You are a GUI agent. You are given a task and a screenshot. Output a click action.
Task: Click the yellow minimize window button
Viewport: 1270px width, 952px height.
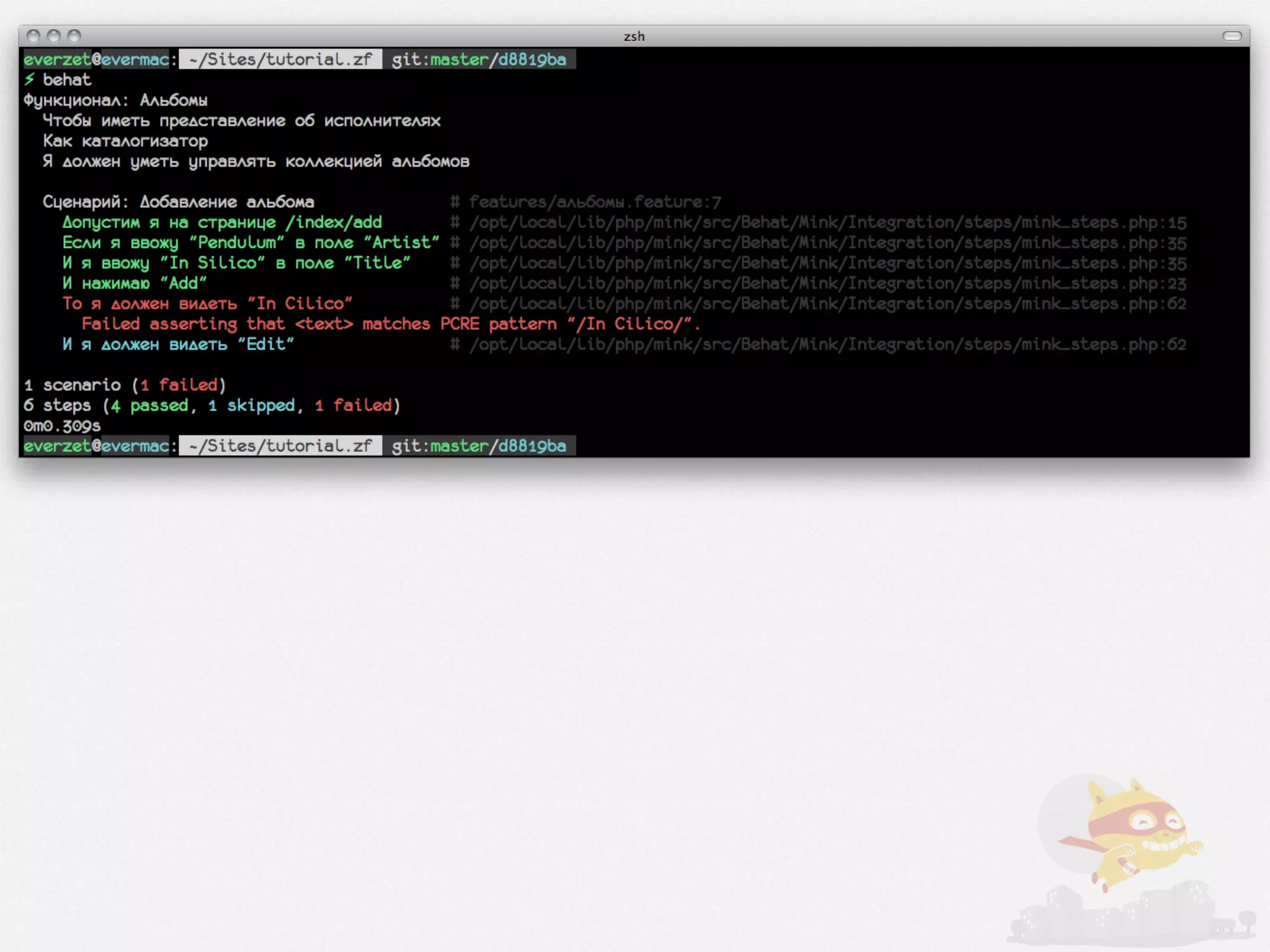click(54, 36)
